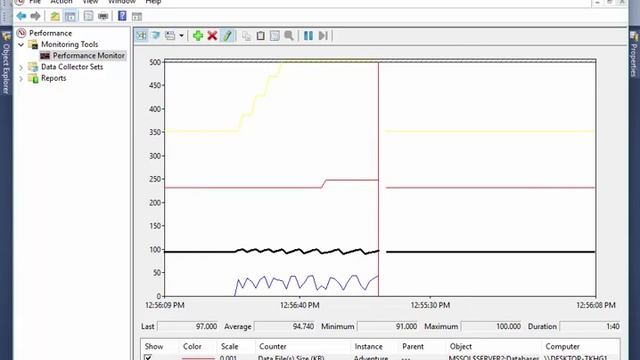Click the Minimum value field 91.000
640x360 pixels.
point(388,327)
